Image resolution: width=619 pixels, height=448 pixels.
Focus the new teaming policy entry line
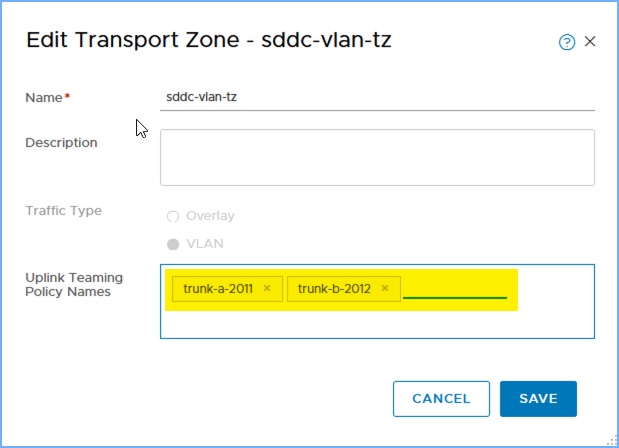[x=455, y=290]
